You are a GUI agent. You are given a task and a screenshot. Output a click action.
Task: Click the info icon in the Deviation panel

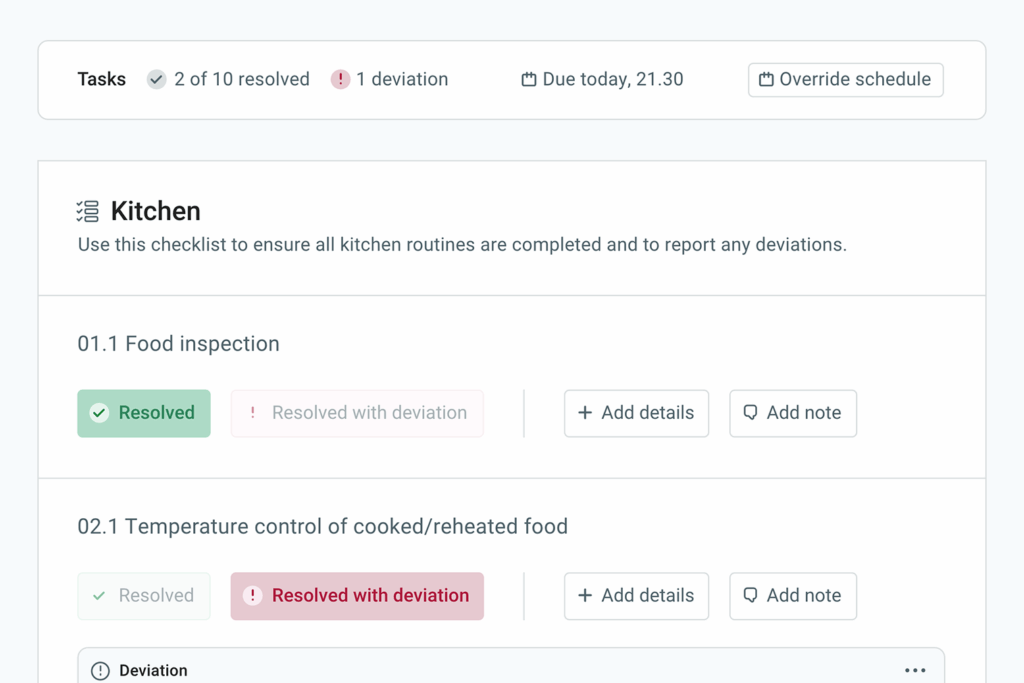coord(100,671)
